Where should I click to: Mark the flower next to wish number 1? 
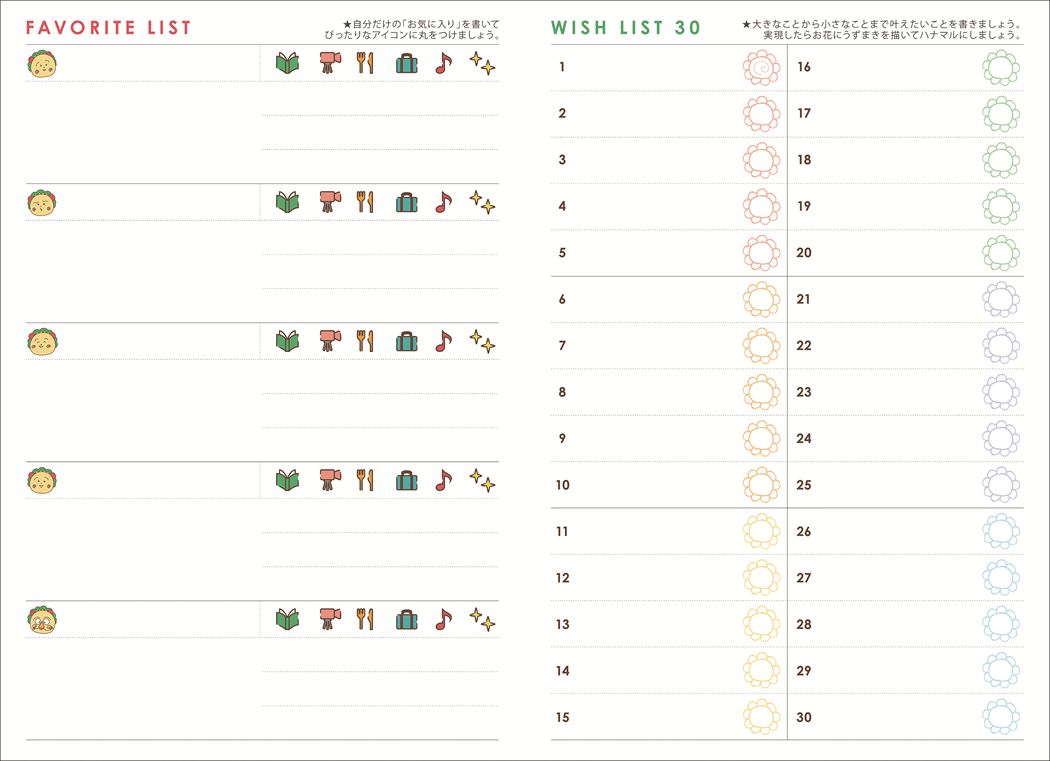(761, 68)
